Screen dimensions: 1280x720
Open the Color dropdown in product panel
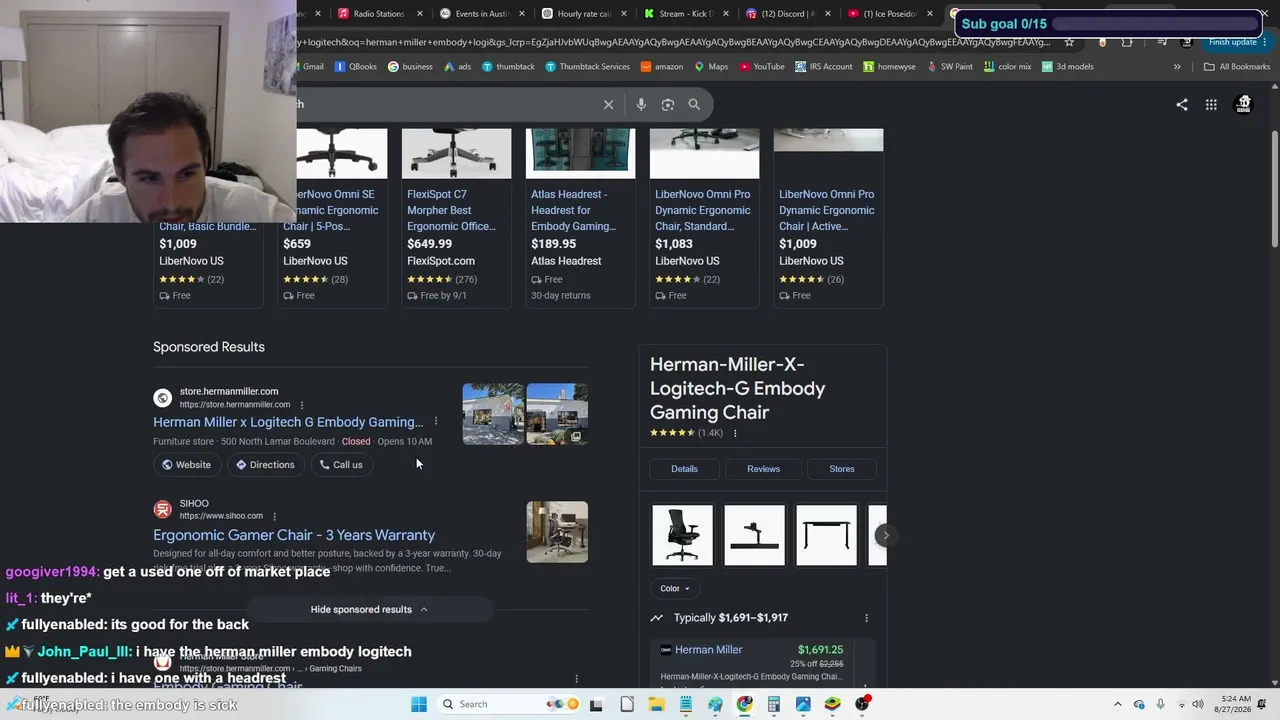coord(675,588)
